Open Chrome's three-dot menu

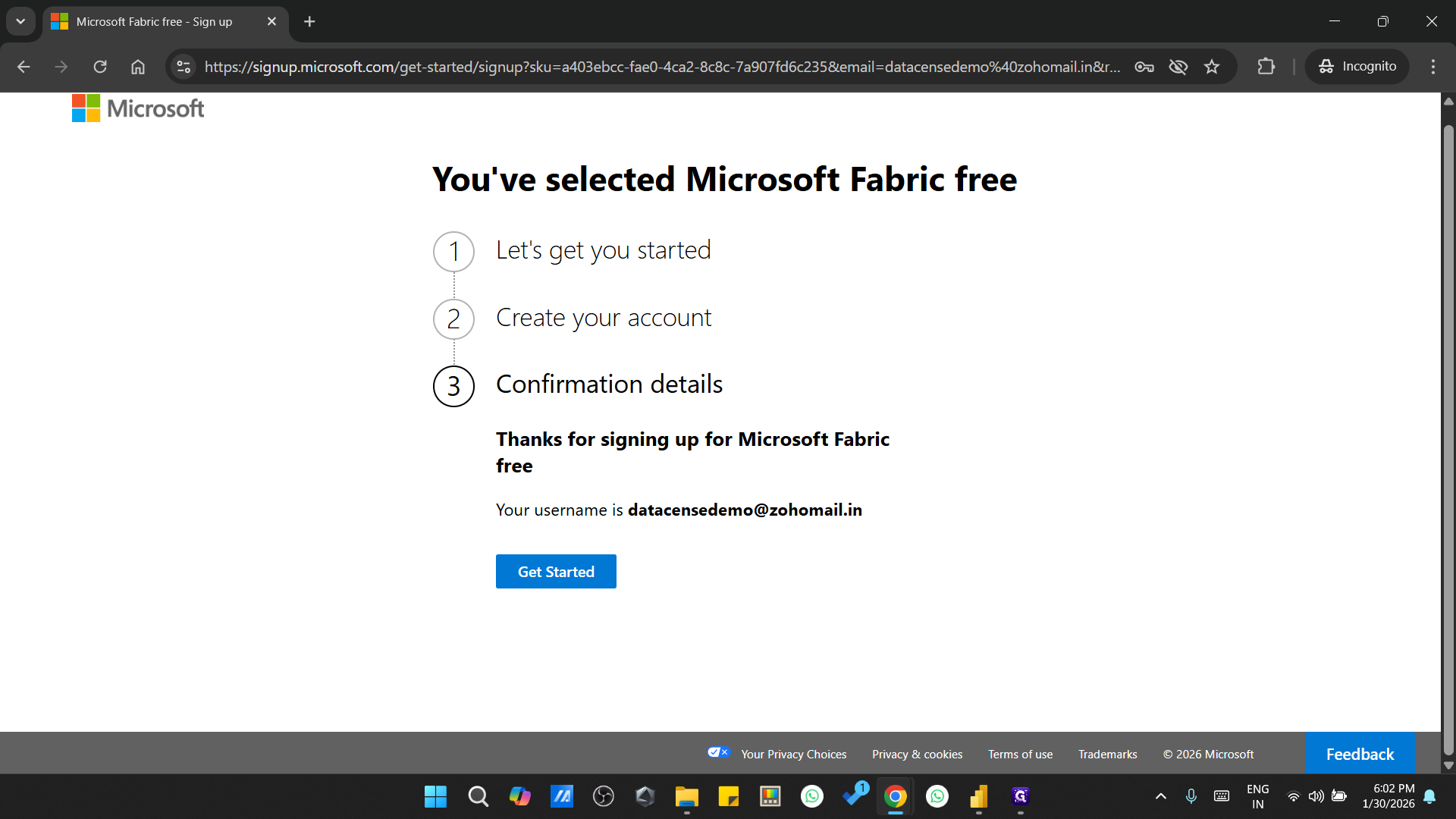1432,67
